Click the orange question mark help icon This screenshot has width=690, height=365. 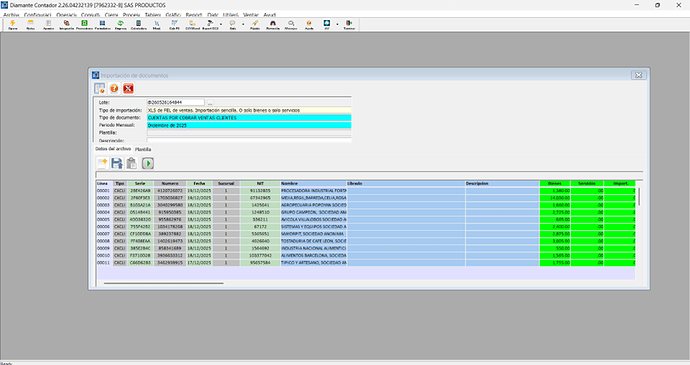tap(114, 88)
